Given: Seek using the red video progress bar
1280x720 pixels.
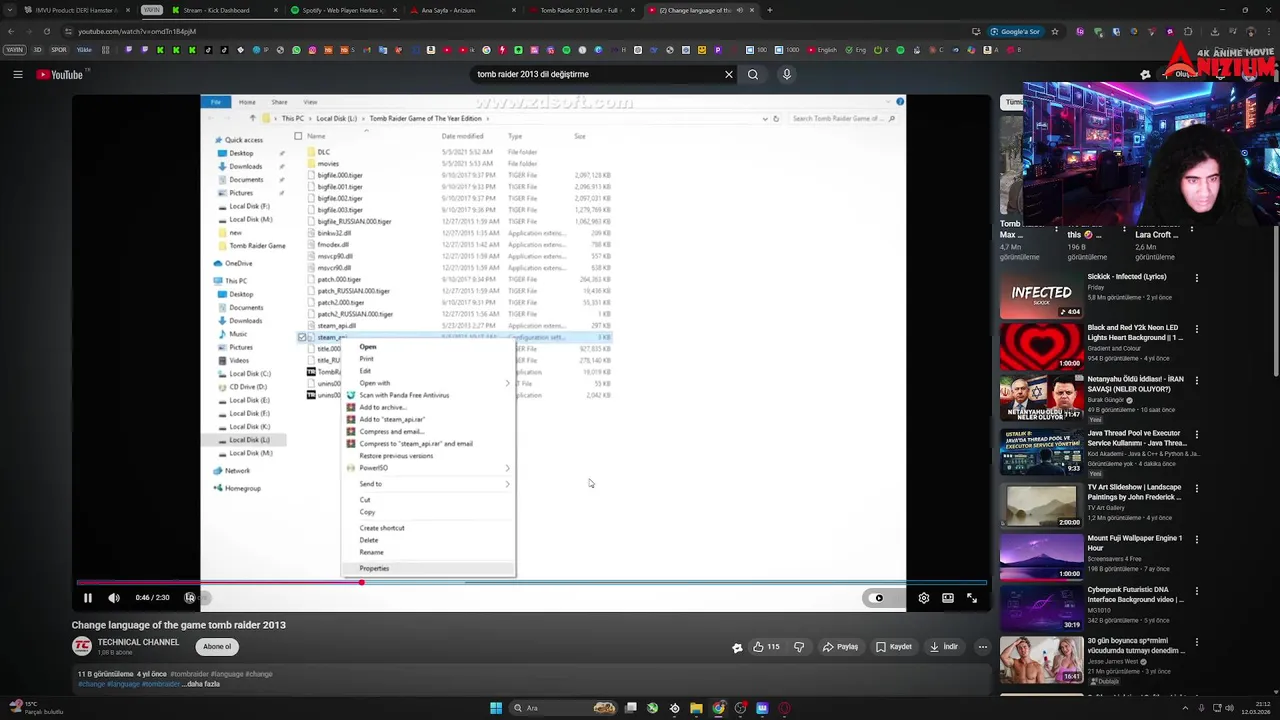Looking at the screenshot, I should (x=531, y=582).
